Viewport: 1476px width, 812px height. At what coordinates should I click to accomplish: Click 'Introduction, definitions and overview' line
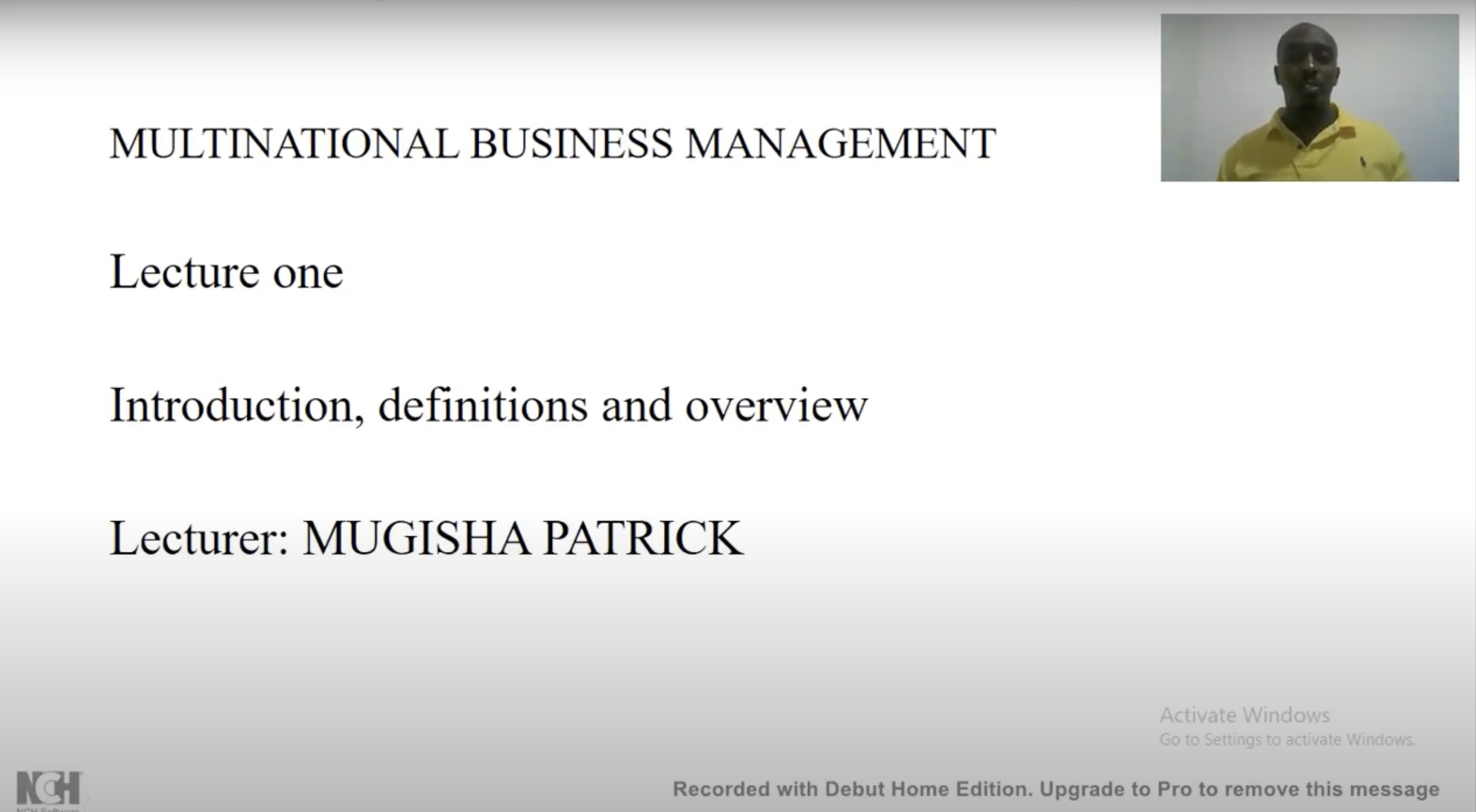488,405
